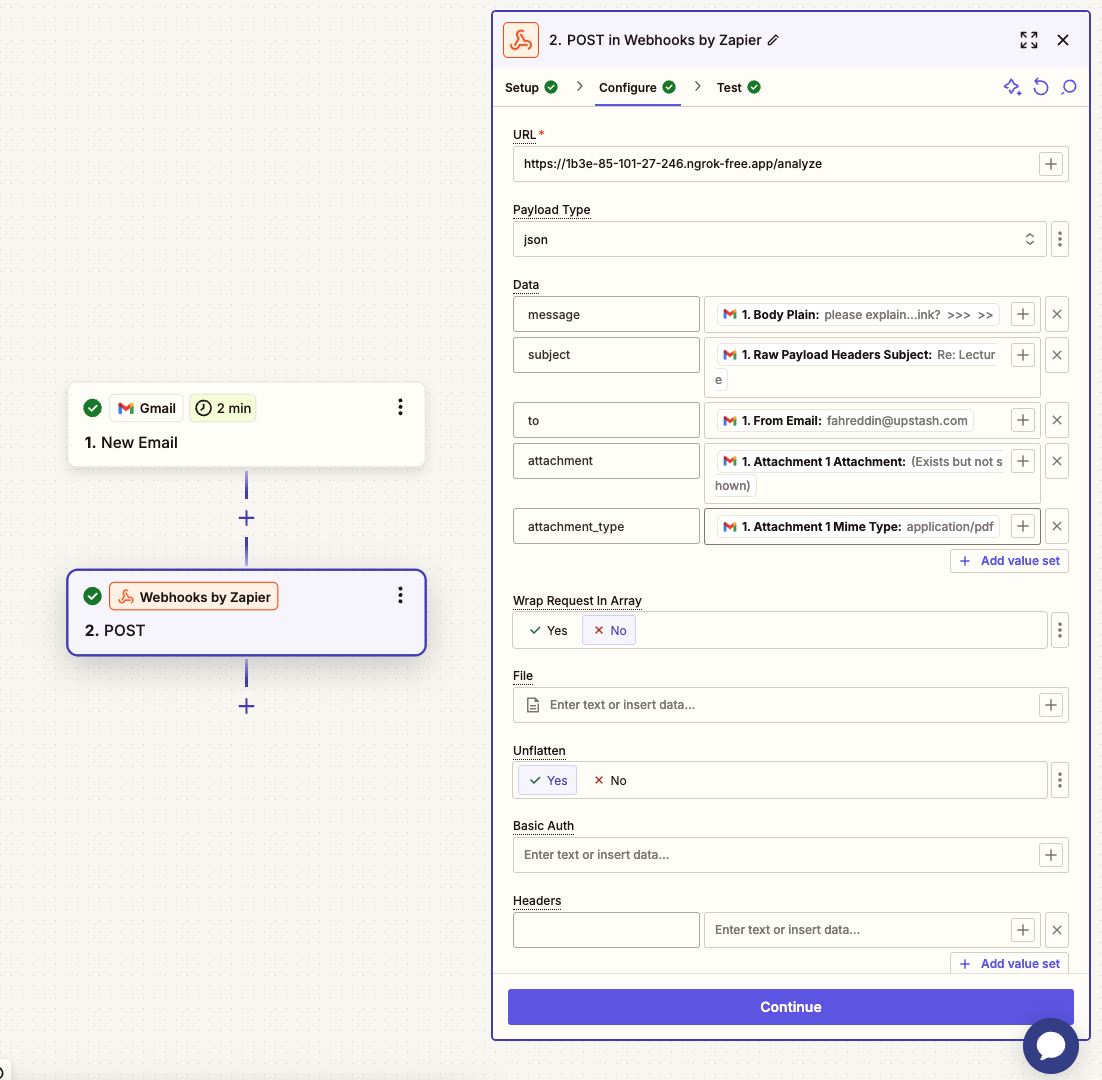Screen dimensions: 1102x1080
Task: Click the 2 min clock badge on the Gmail step
Action: 222,408
